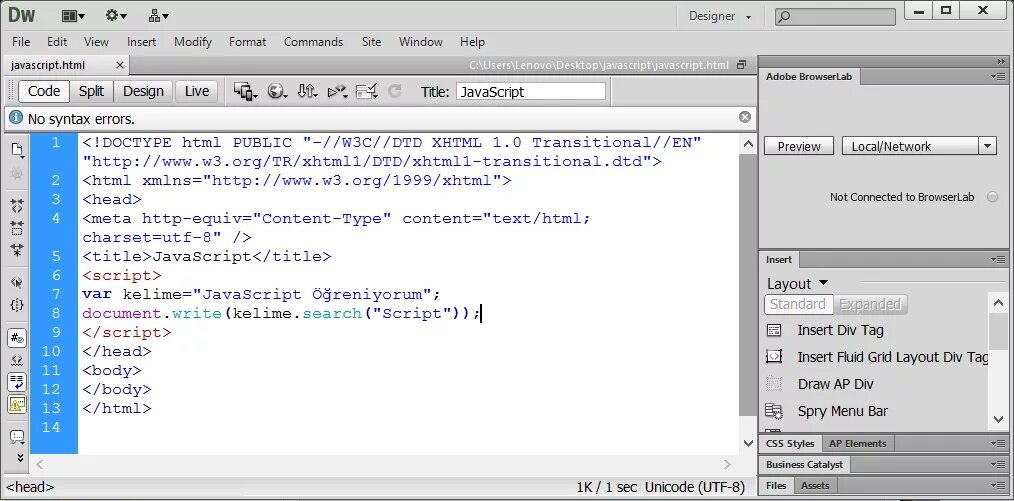Open the Extend Dreamweaver gear menu

pos(116,16)
